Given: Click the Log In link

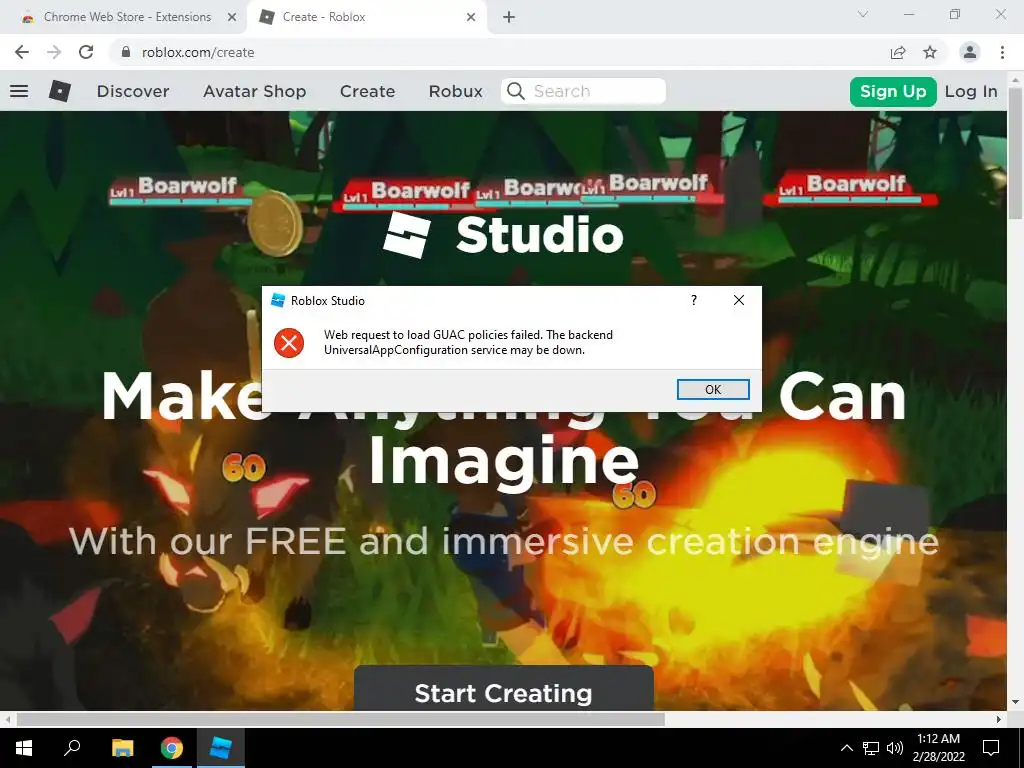Looking at the screenshot, I should pyautogui.click(x=971, y=91).
